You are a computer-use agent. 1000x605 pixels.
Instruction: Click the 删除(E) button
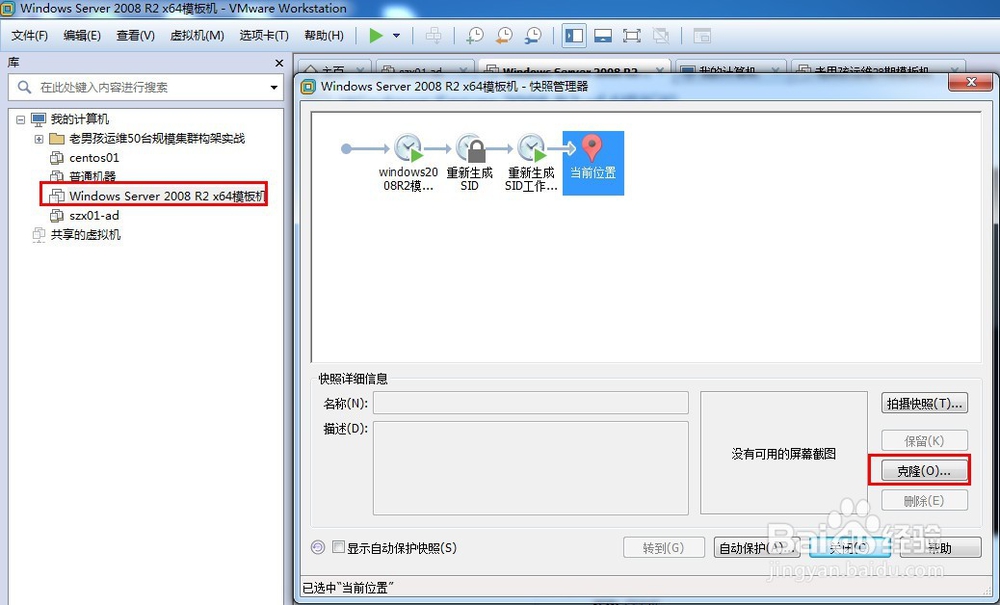[x=925, y=501]
